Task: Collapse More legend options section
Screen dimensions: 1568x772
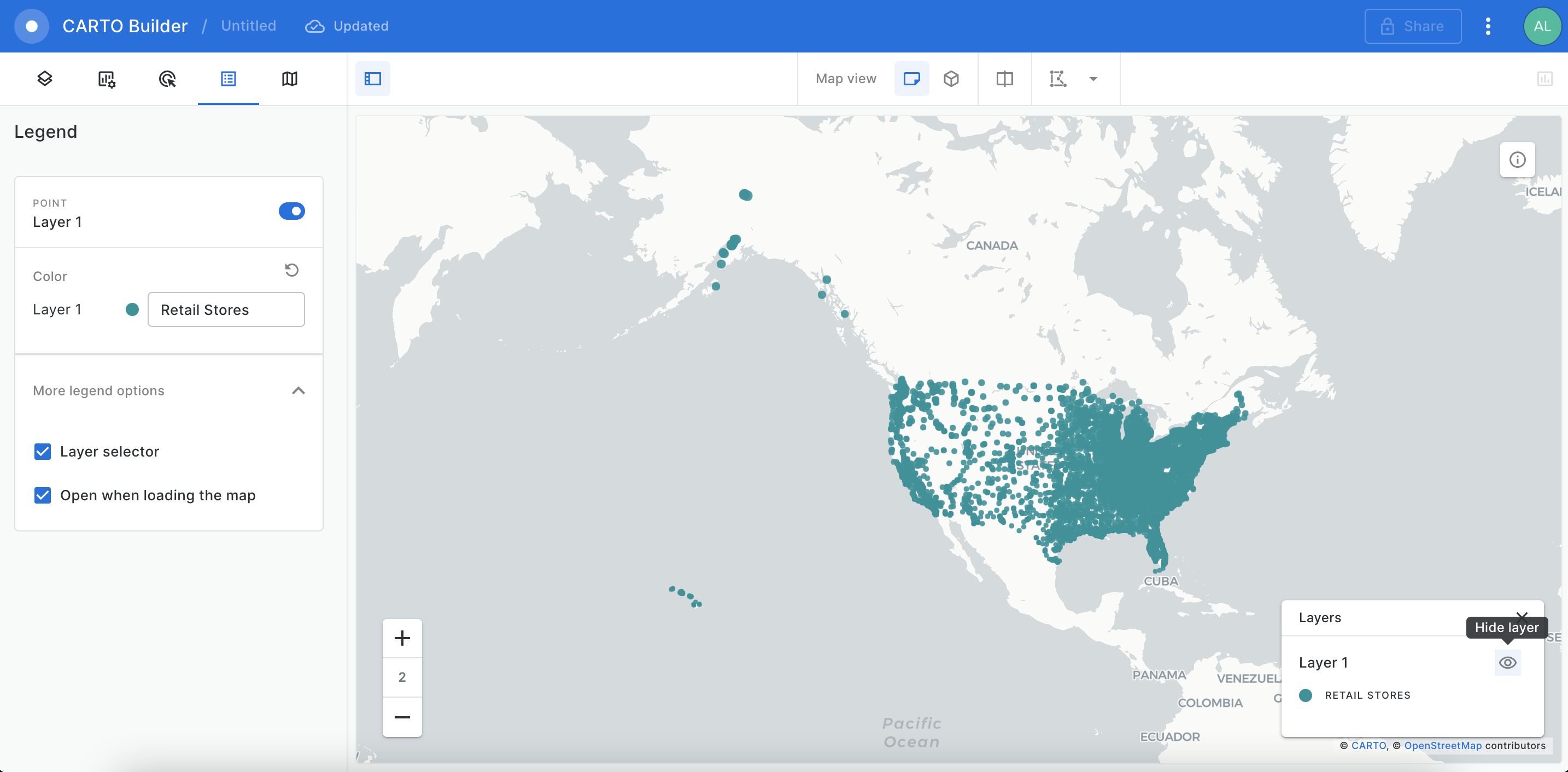Action: coord(297,390)
